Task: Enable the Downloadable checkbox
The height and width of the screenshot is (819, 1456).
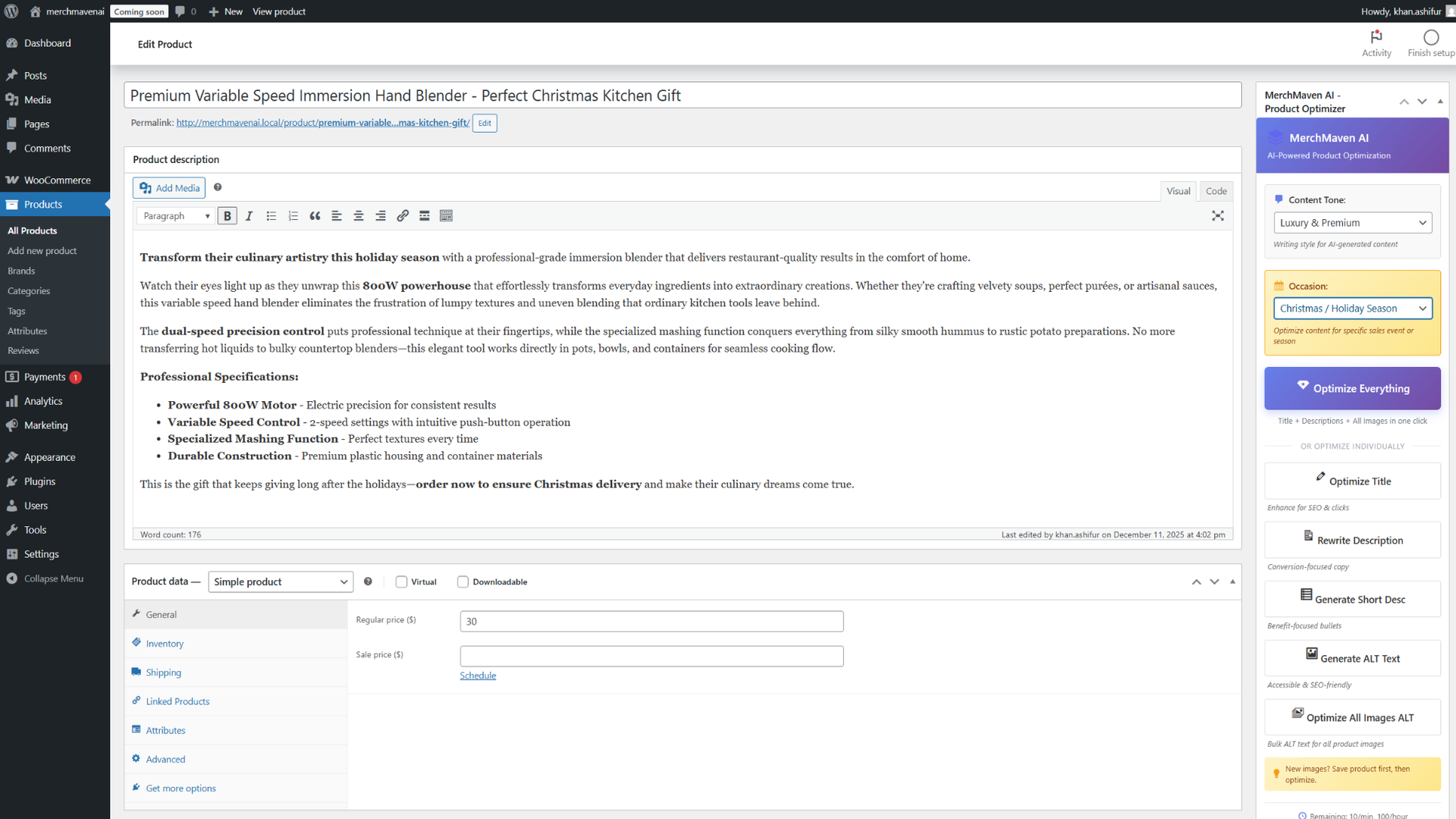Action: [x=463, y=582]
